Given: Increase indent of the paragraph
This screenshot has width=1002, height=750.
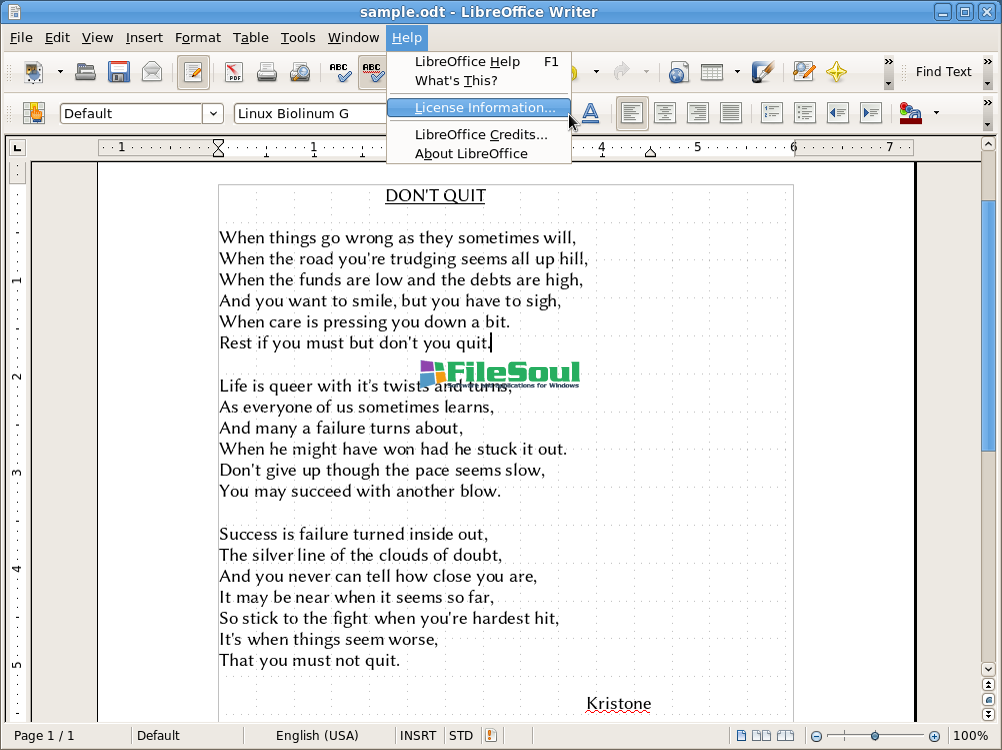Looking at the screenshot, I should (x=870, y=113).
